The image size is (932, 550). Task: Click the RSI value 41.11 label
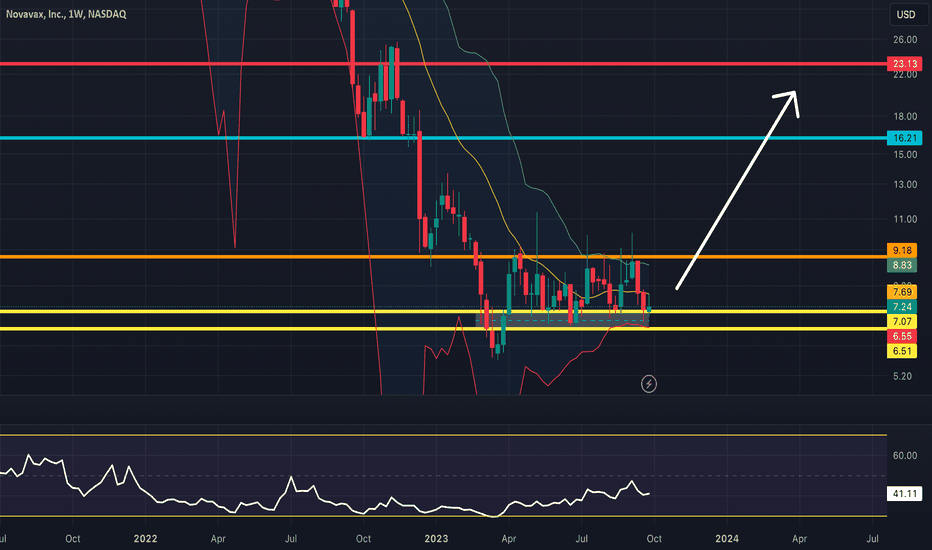click(904, 494)
